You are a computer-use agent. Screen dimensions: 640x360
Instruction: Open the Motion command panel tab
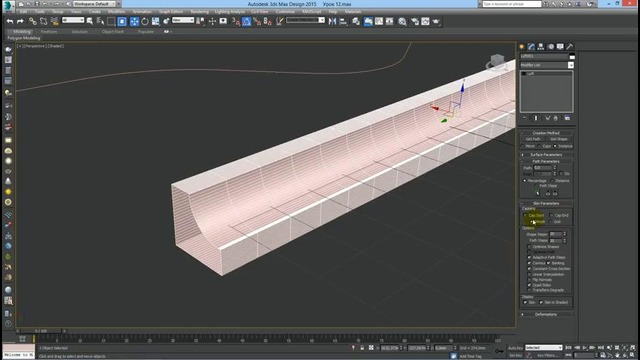pyautogui.click(x=551, y=47)
